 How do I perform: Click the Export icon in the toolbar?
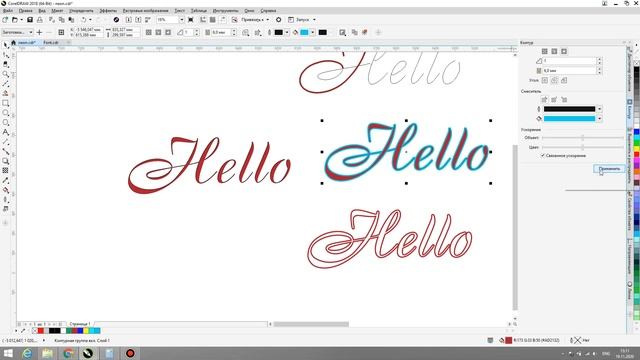pyautogui.click(x=138, y=20)
